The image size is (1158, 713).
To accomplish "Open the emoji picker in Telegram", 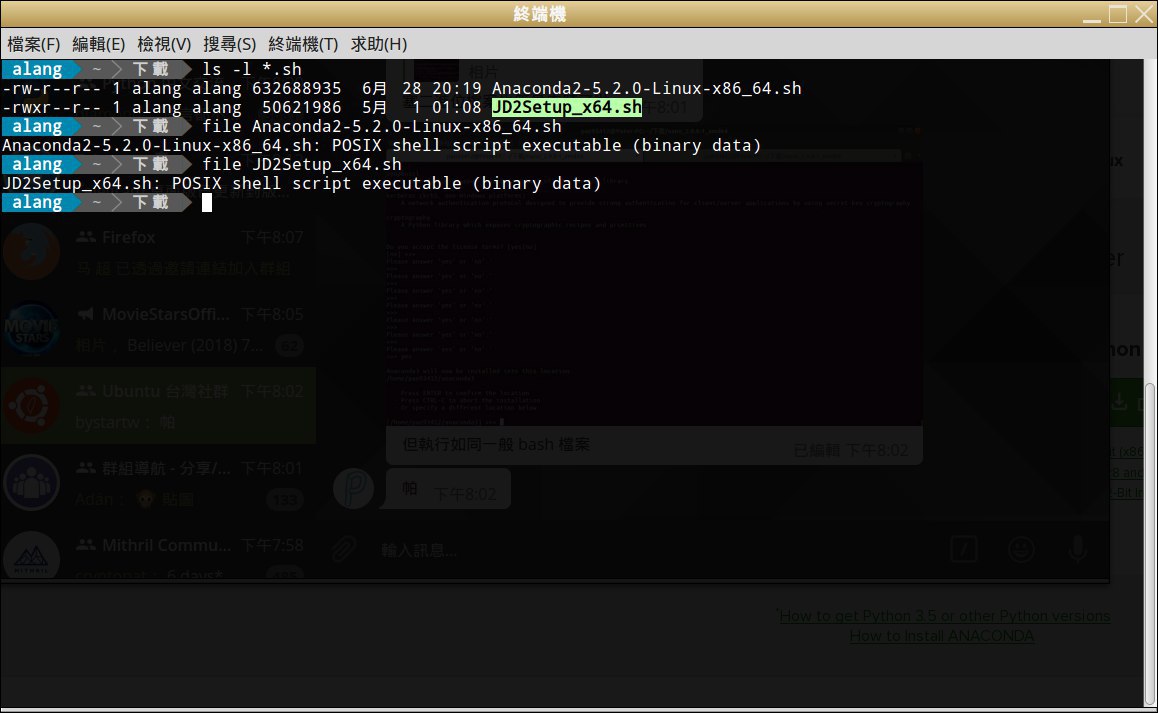I will [1021, 549].
